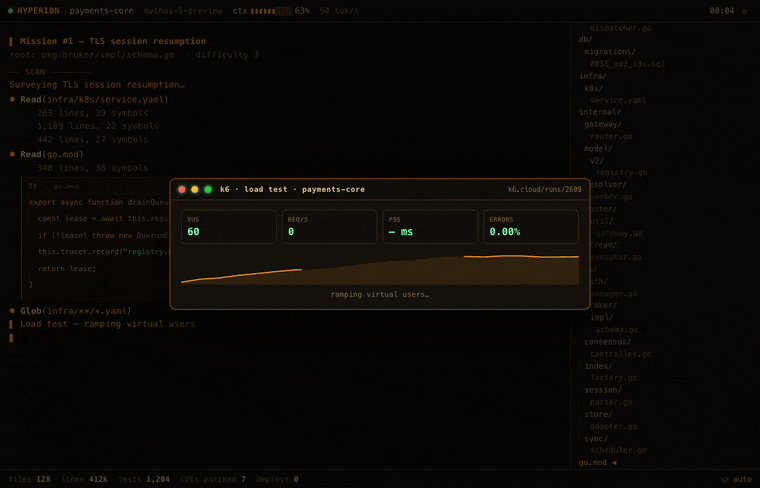Click the bullet beside Glob(infra/**/*.yaml)
Screen dimensions: 760x488
coord(13,311)
